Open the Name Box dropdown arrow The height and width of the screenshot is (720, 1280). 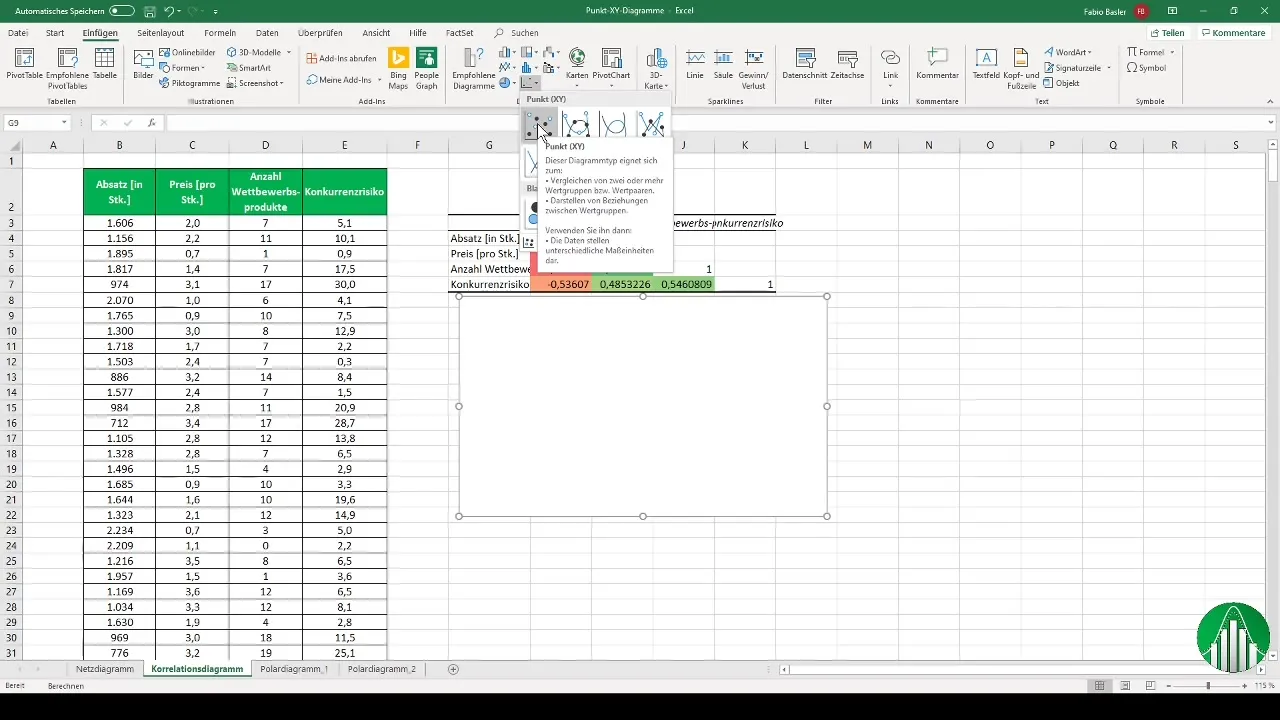click(64, 123)
